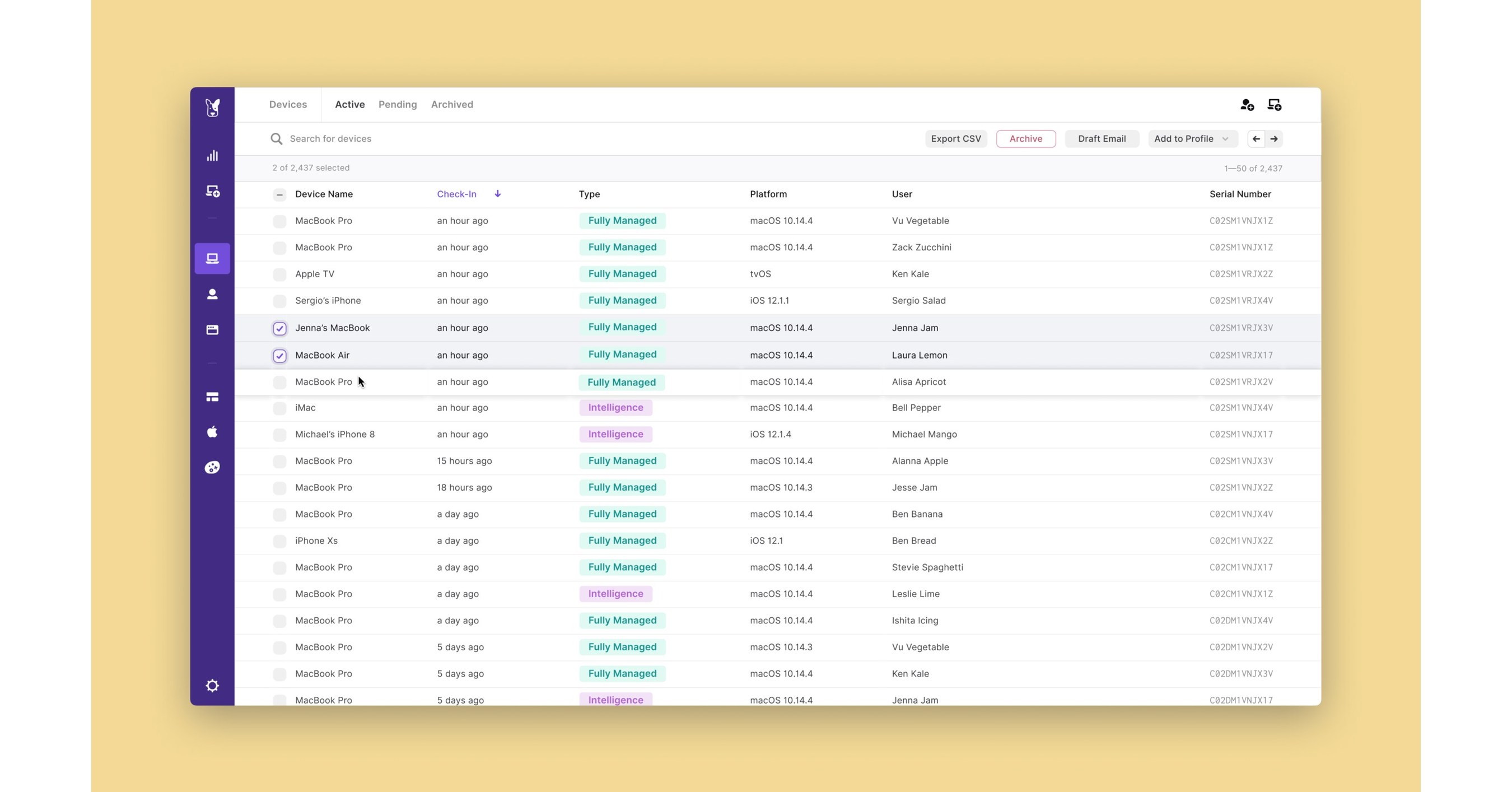Expand the Add to Profile dropdown
The height and width of the screenshot is (792, 1512).
[x=1193, y=138]
